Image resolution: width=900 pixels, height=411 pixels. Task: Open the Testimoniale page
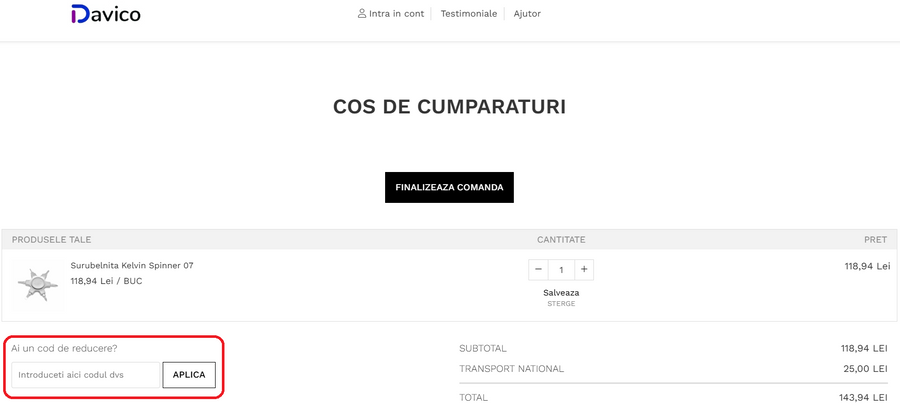[x=469, y=14]
